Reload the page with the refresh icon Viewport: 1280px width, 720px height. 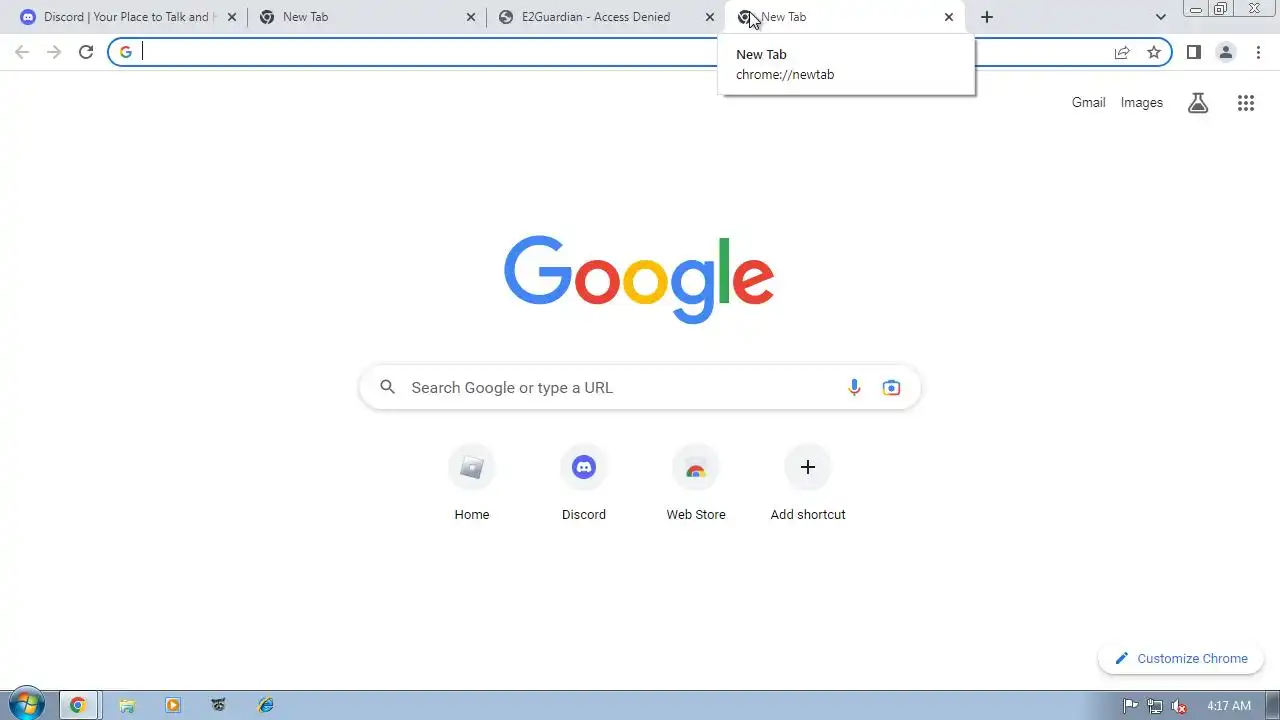86,52
